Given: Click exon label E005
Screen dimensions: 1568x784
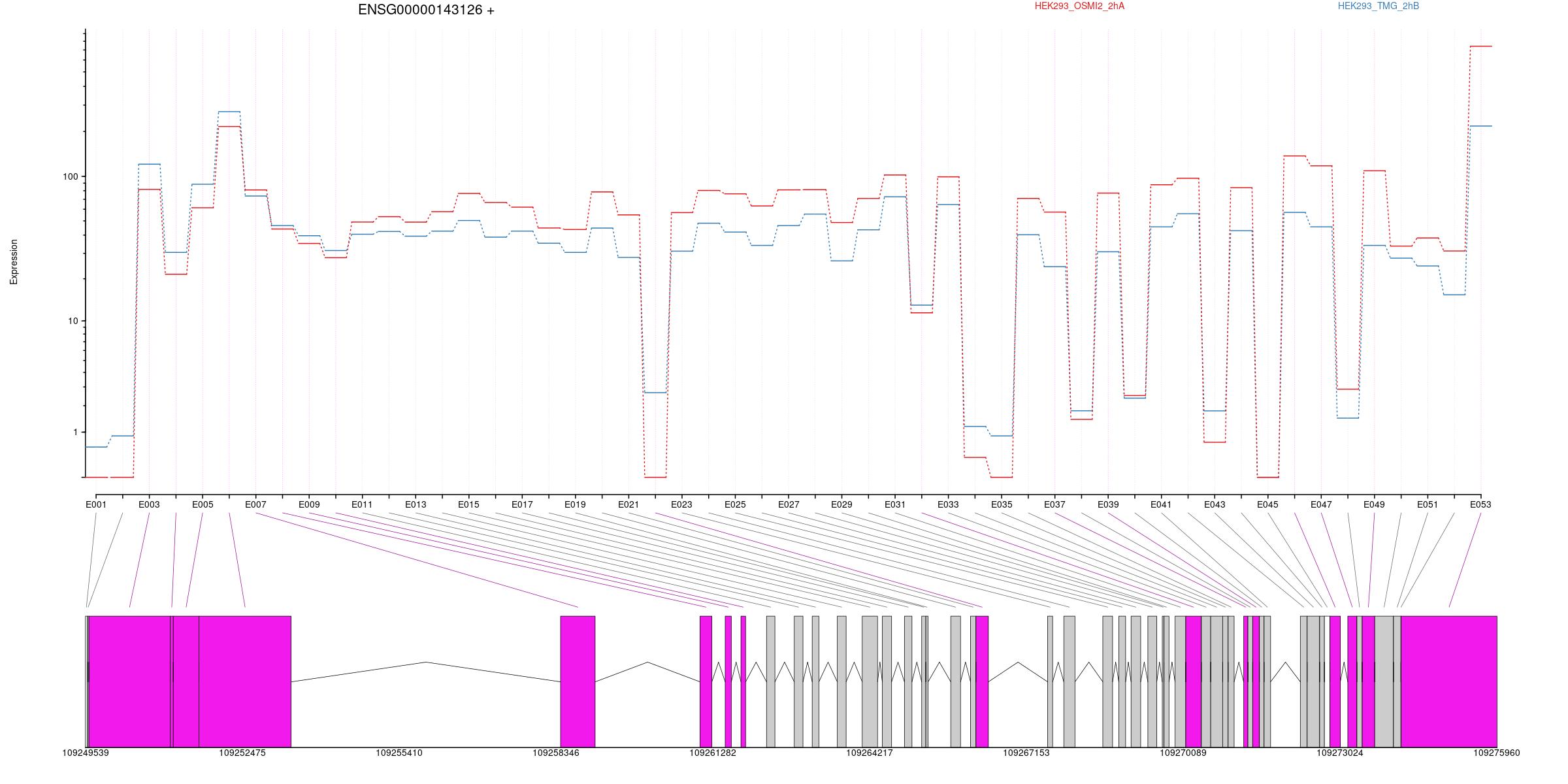Looking at the screenshot, I should tap(203, 504).
